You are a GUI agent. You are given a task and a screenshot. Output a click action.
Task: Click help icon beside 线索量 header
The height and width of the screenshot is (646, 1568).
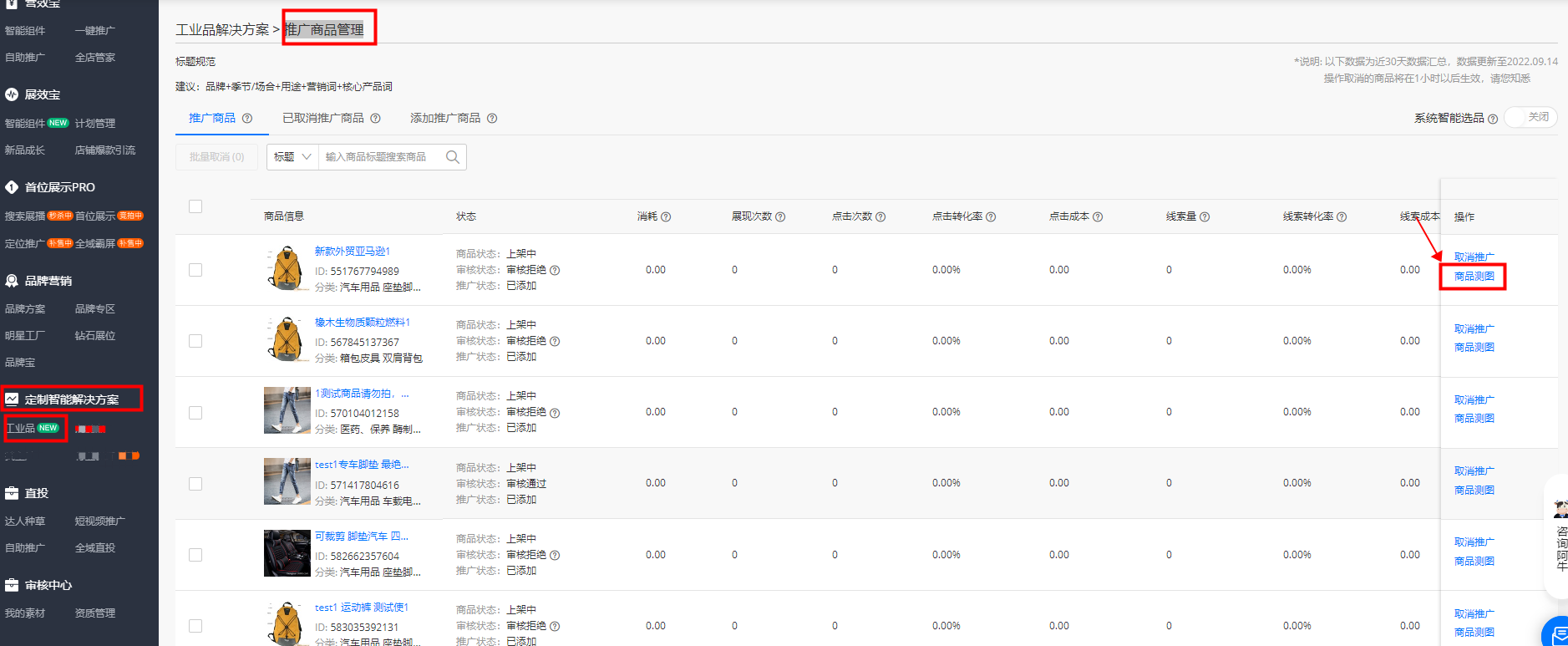click(x=1205, y=216)
